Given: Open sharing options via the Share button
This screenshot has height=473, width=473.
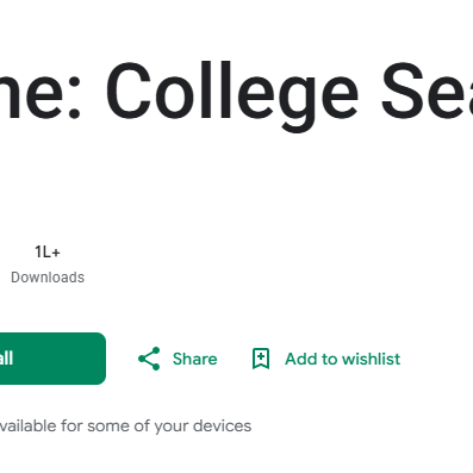Looking at the screenshot, I should coord(178,359).
